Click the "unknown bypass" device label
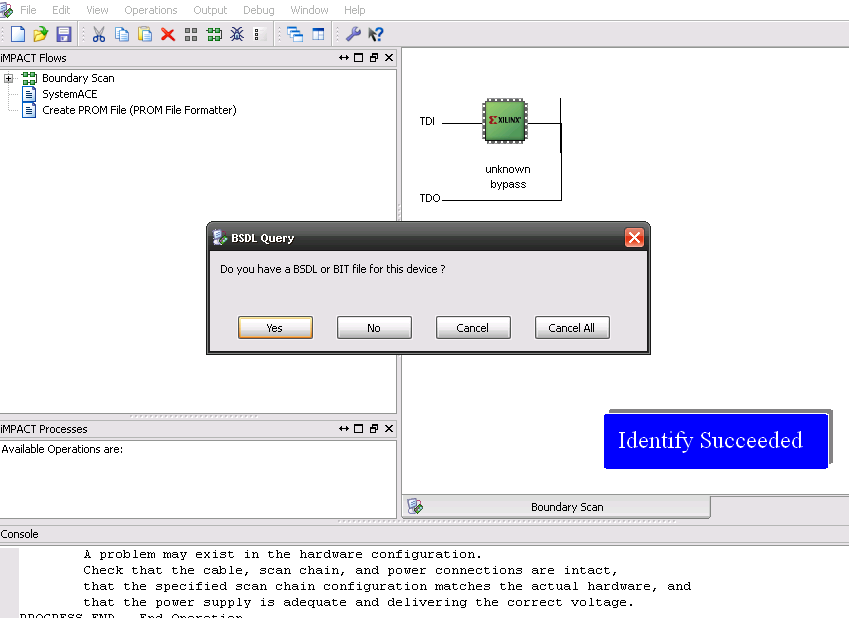 (x=508, y=177)
